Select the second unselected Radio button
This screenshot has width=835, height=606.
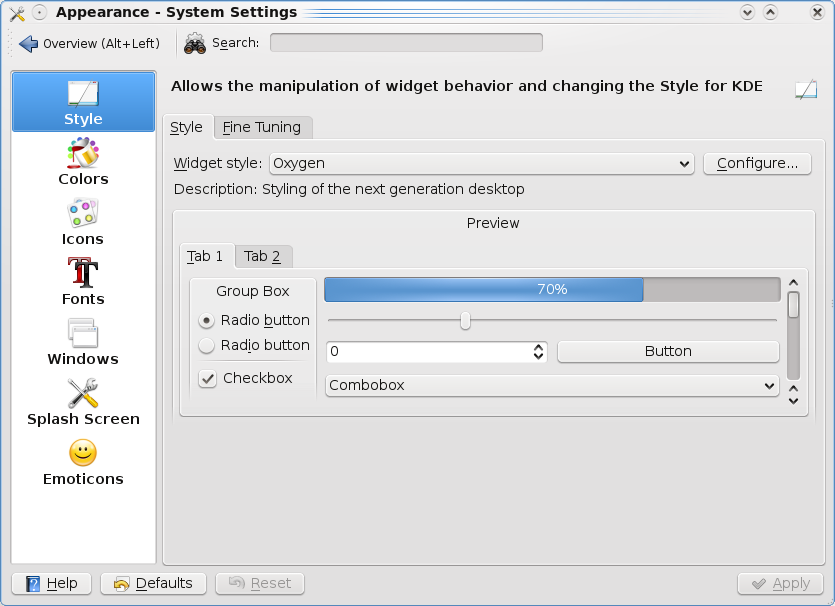(207, 346)
